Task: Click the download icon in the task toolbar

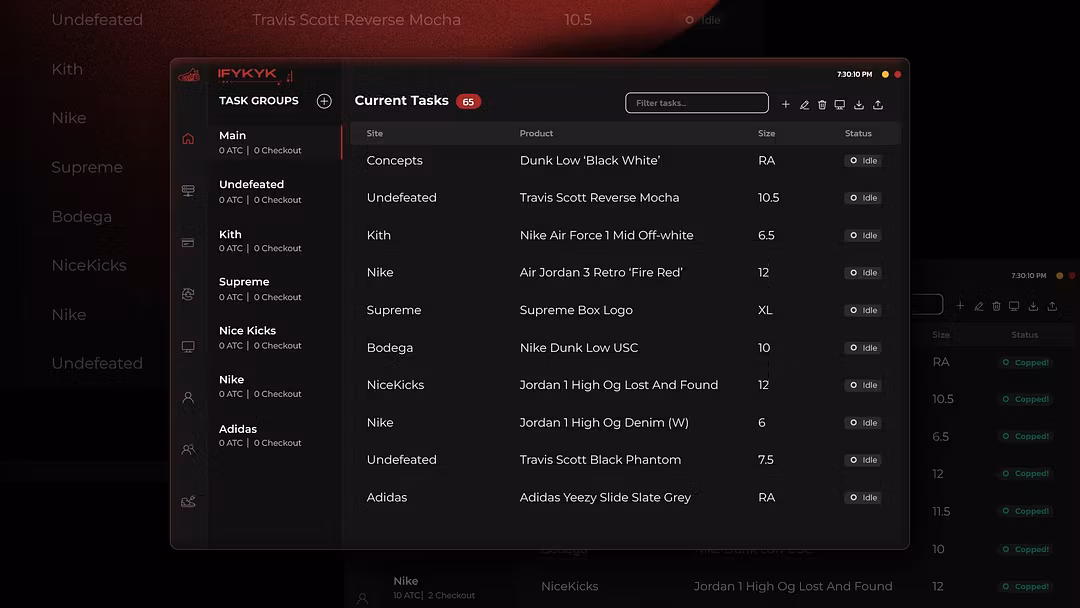Action: [859, 104]
